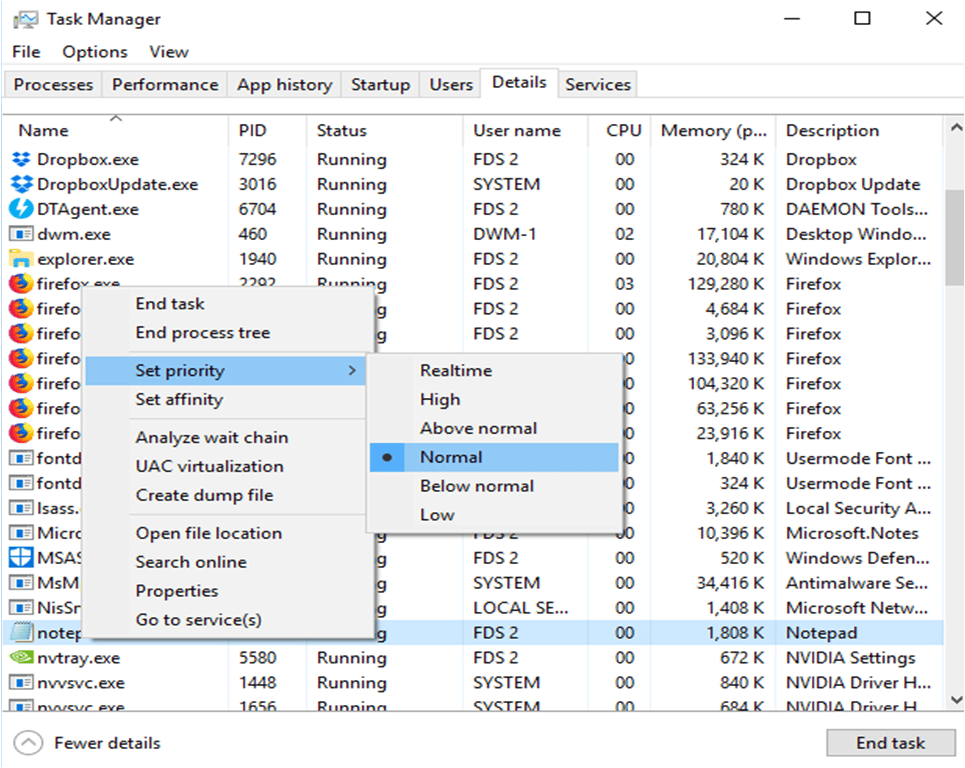The image size is (965, 768).
Task: Click the NisSrv process icon
Action: [21, 607]
